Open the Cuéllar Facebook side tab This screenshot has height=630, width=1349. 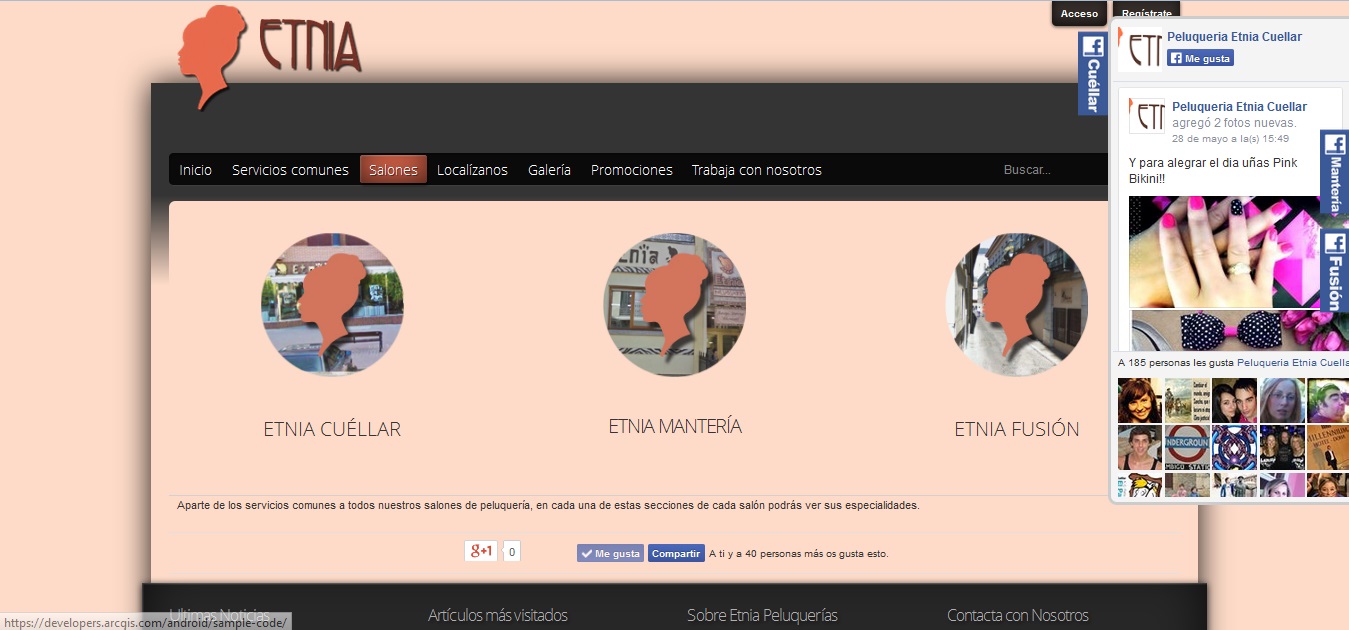click(x=1093, y=73)
